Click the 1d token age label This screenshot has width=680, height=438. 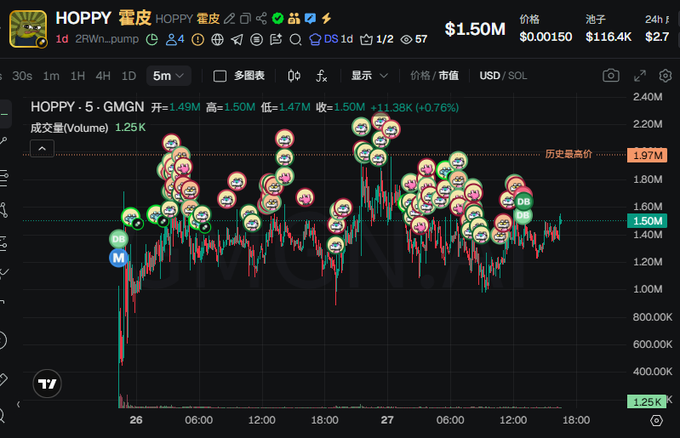point(62,39)
